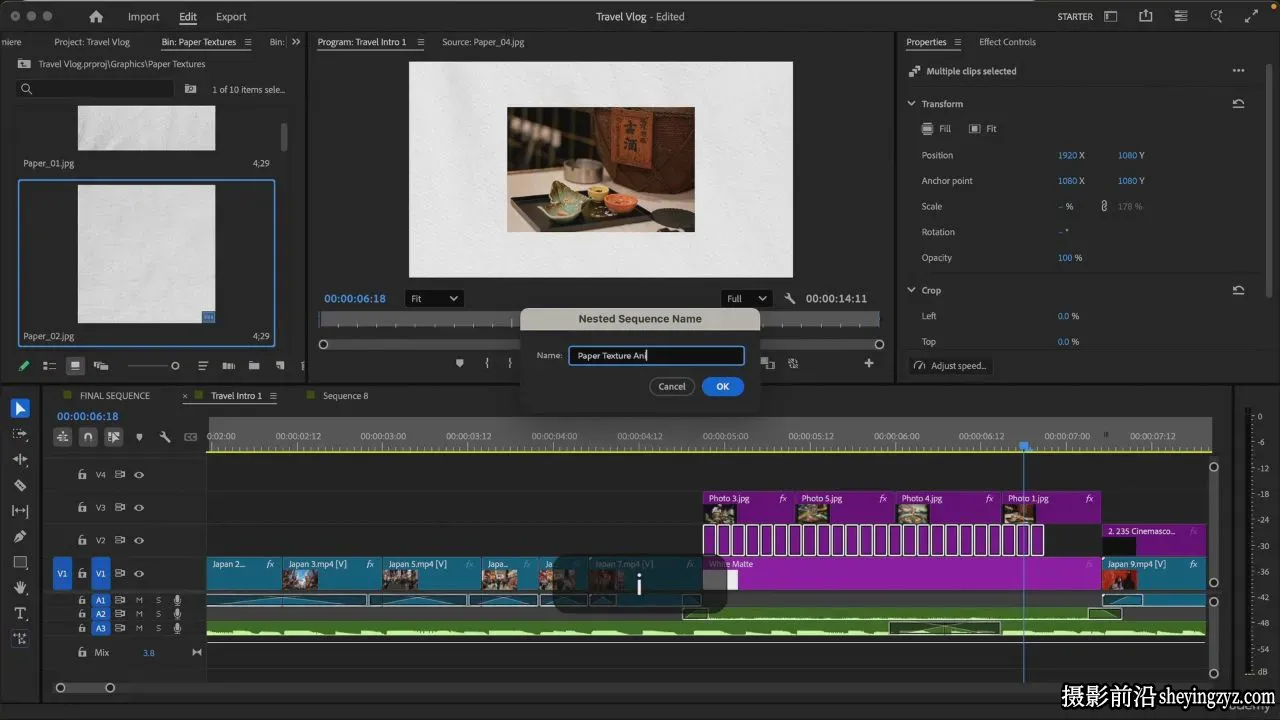The image size is (1280, 720).
Task: Select the Type tool
Action: point(20,613)
